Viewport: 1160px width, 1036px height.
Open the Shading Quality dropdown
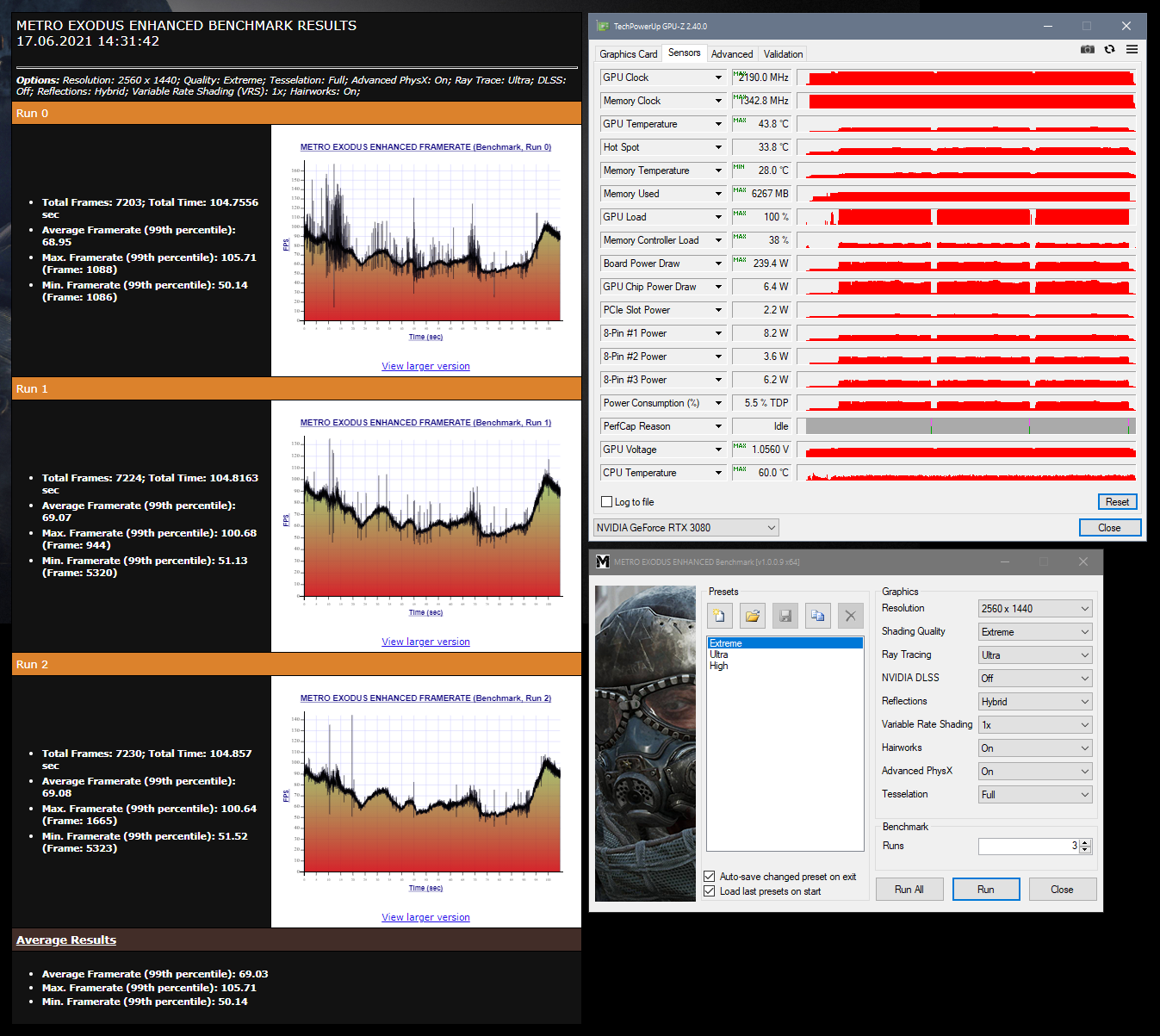tap(1035, 632)
